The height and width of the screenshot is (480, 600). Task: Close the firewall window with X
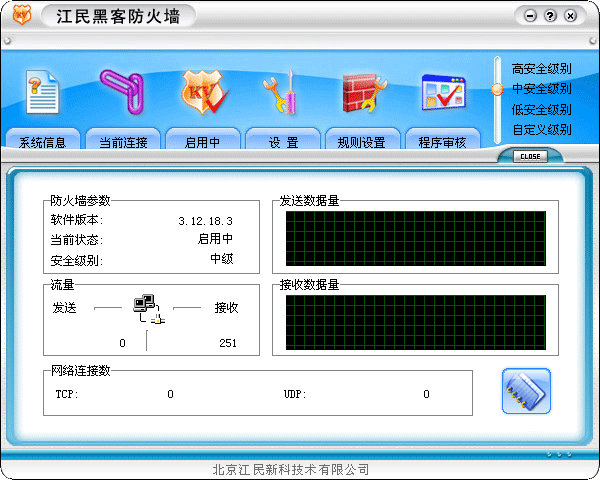[x=570, y=16]
